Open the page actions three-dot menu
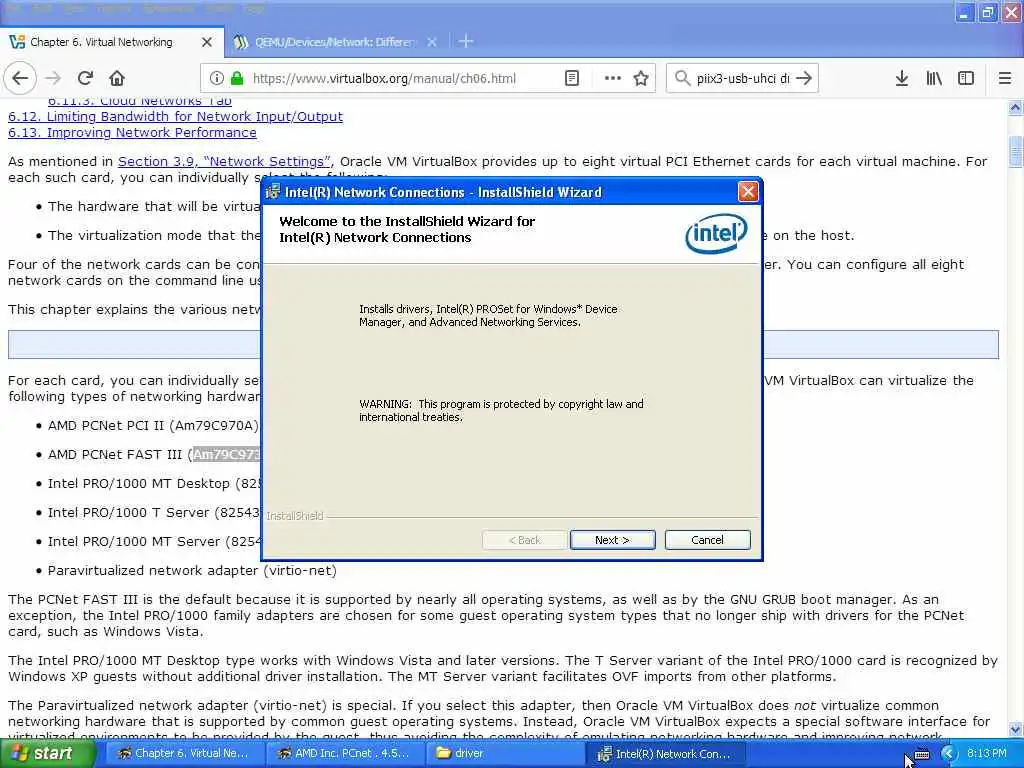The image size is (1024, 768). pos(613,78)
